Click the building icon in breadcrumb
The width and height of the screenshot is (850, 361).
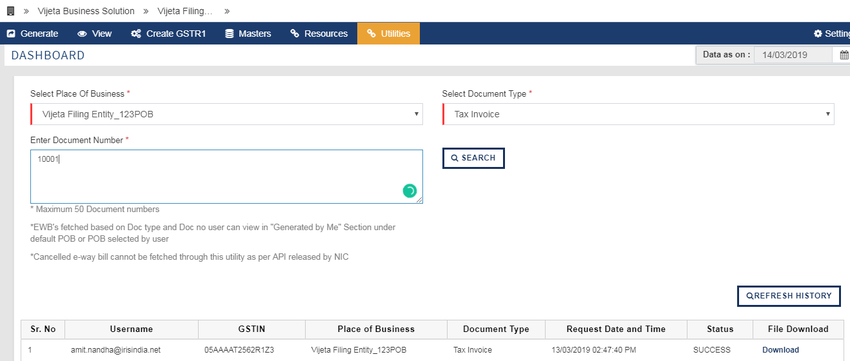pyautogui.click(x=10, y=11)
